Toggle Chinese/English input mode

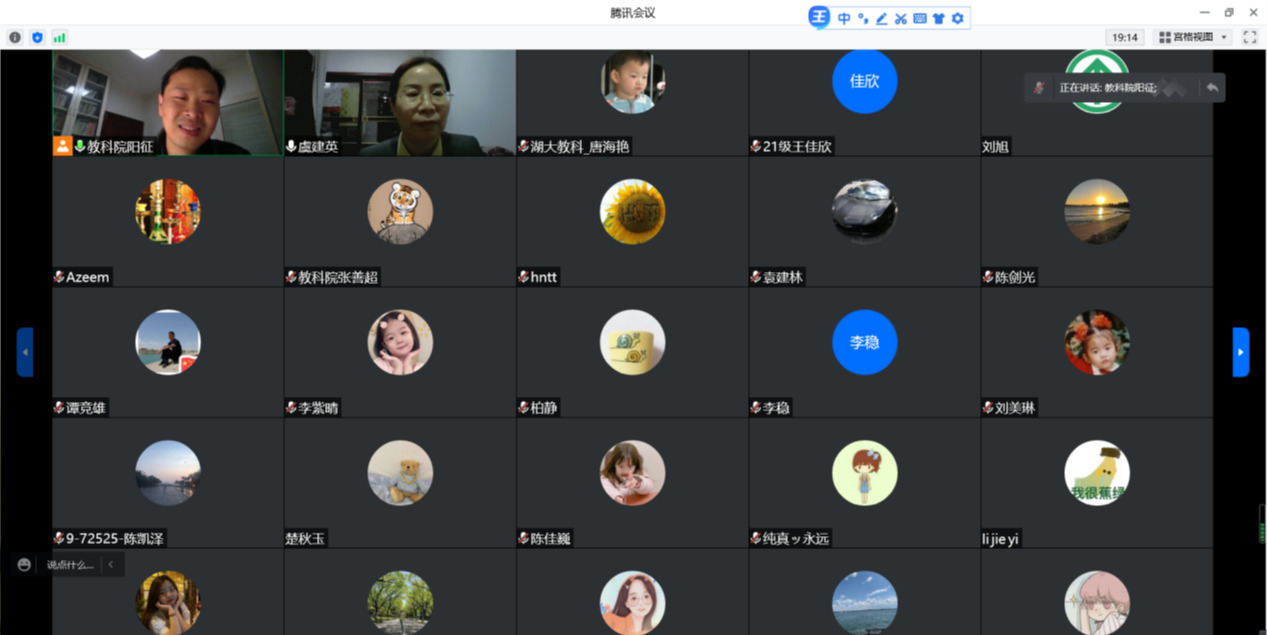(844, 18)
